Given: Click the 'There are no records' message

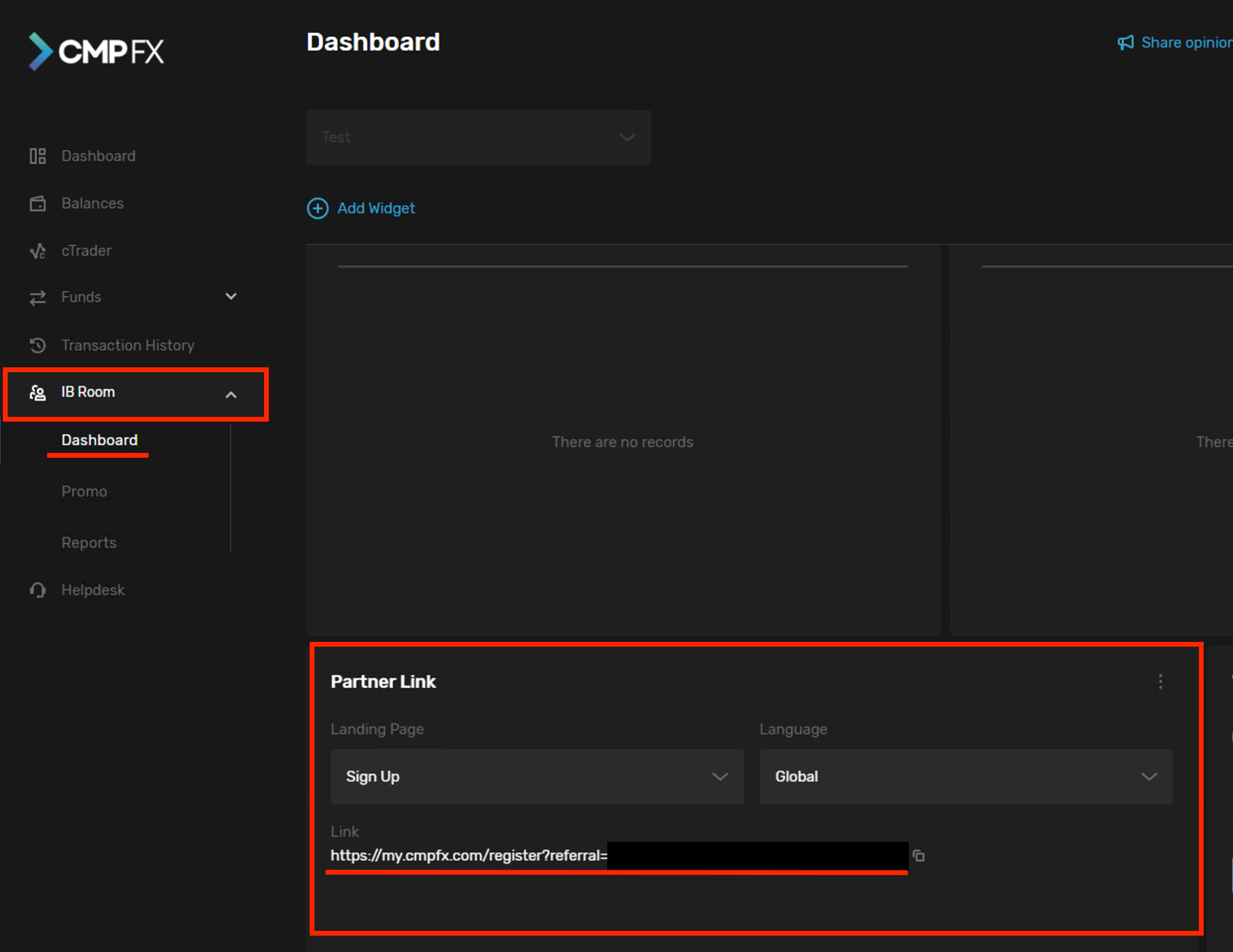Looking at the screenshot, I should pos(623,442).
